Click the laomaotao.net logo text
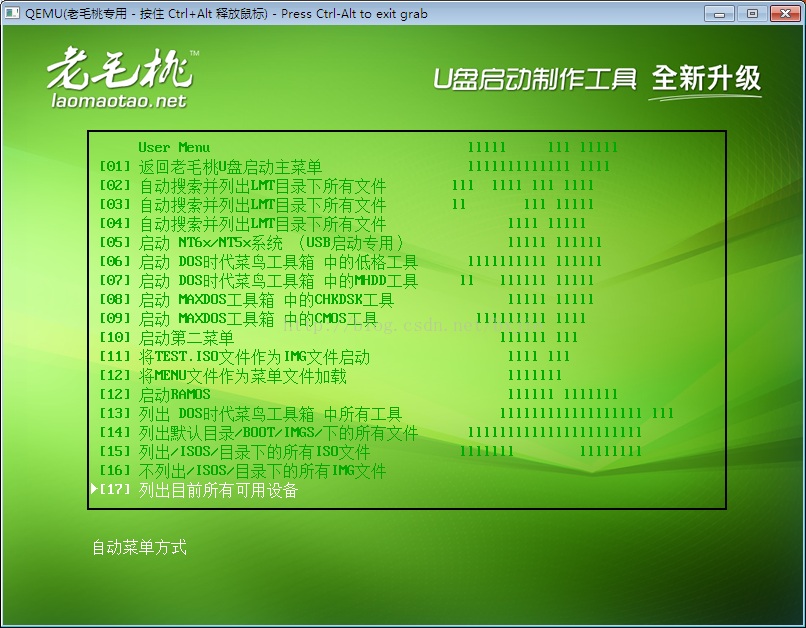This screenshot has height=628, width=806. pyautogui.click(x=119, y=101)
